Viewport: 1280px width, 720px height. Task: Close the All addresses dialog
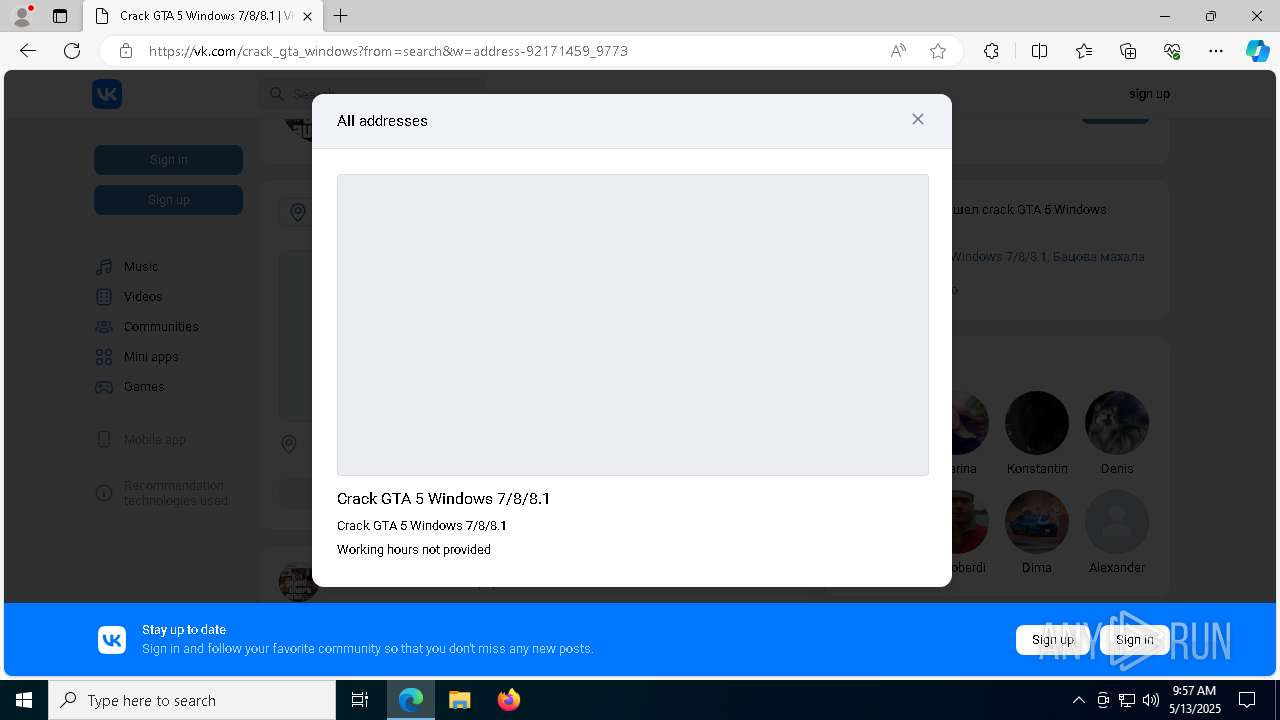pos(918,119)
